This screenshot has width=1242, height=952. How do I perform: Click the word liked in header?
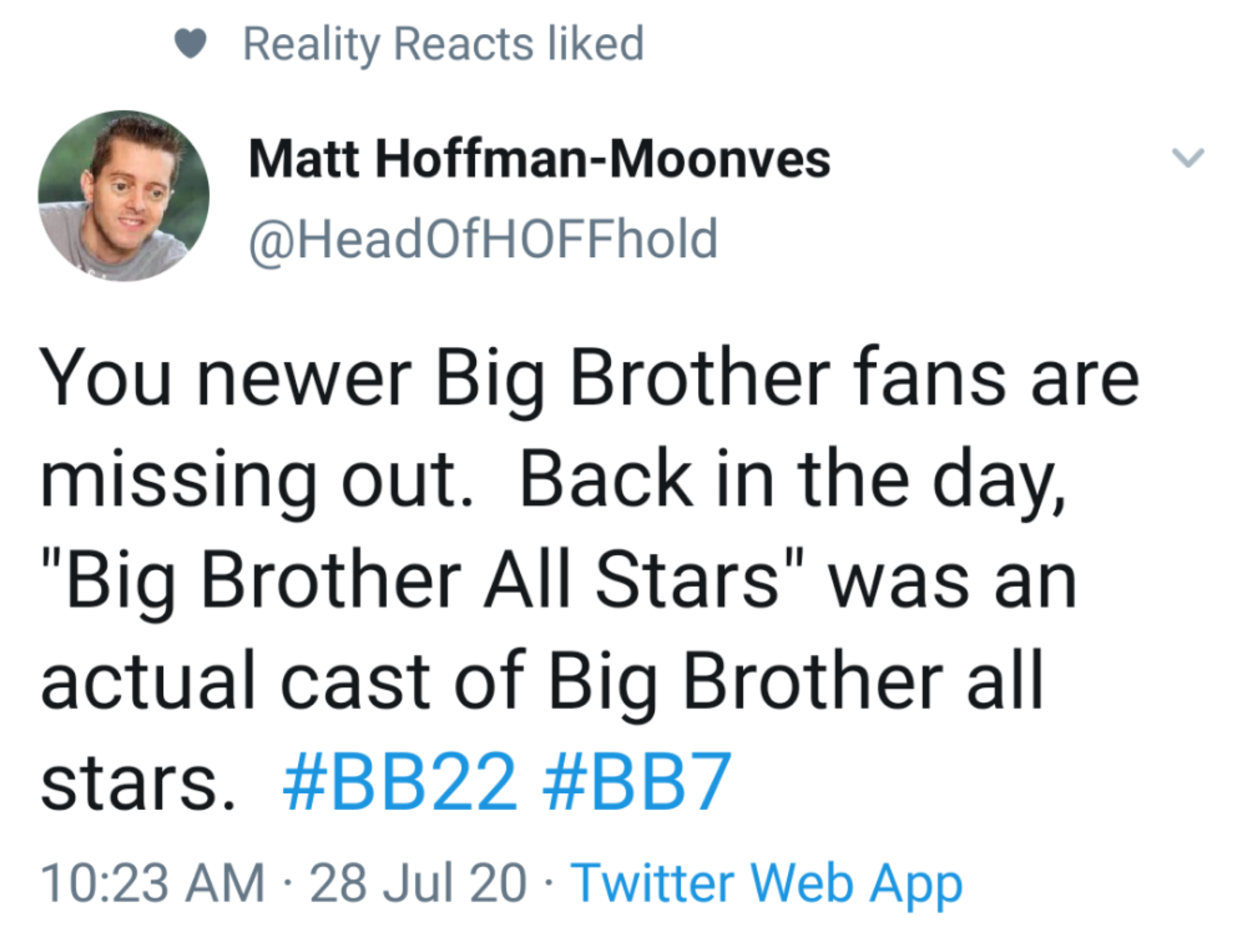click(595, 44)
